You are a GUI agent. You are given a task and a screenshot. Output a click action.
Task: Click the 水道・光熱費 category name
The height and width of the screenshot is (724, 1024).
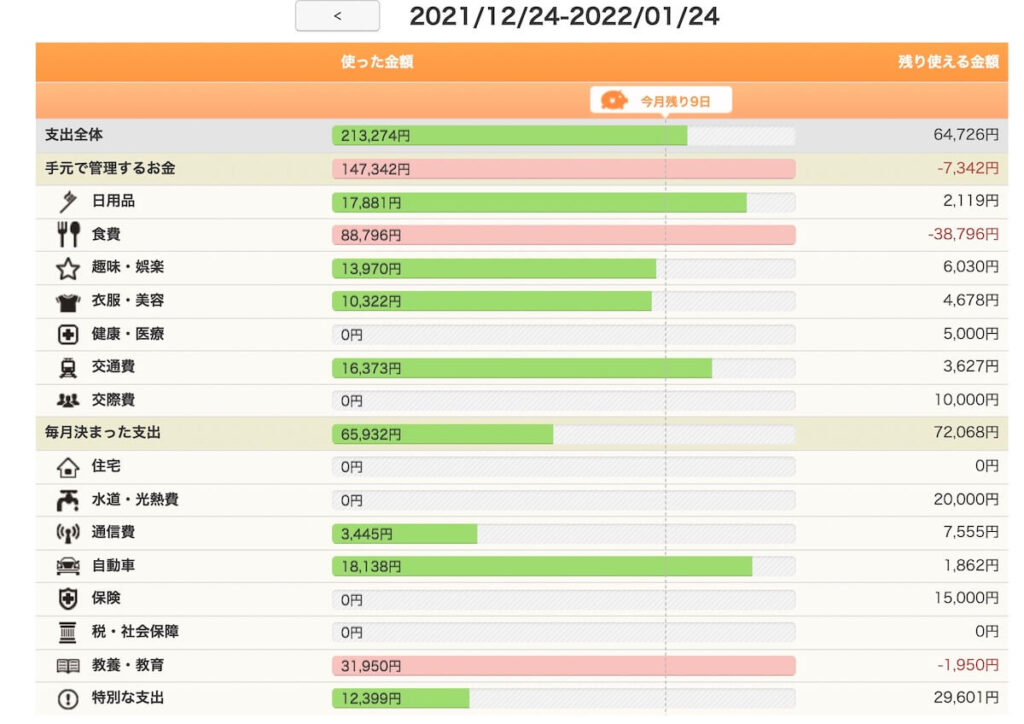135,499
